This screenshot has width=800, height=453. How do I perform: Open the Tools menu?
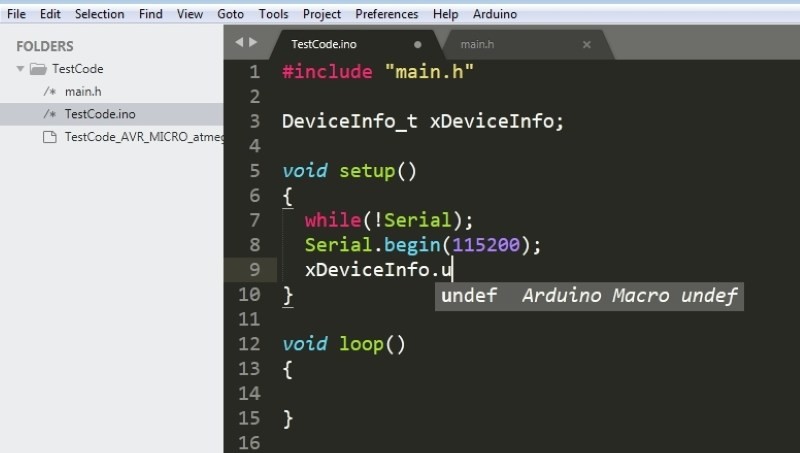tap(273, 14)
